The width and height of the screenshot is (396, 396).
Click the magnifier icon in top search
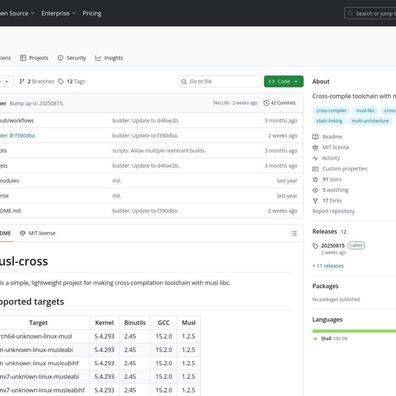tap(350, 13)
